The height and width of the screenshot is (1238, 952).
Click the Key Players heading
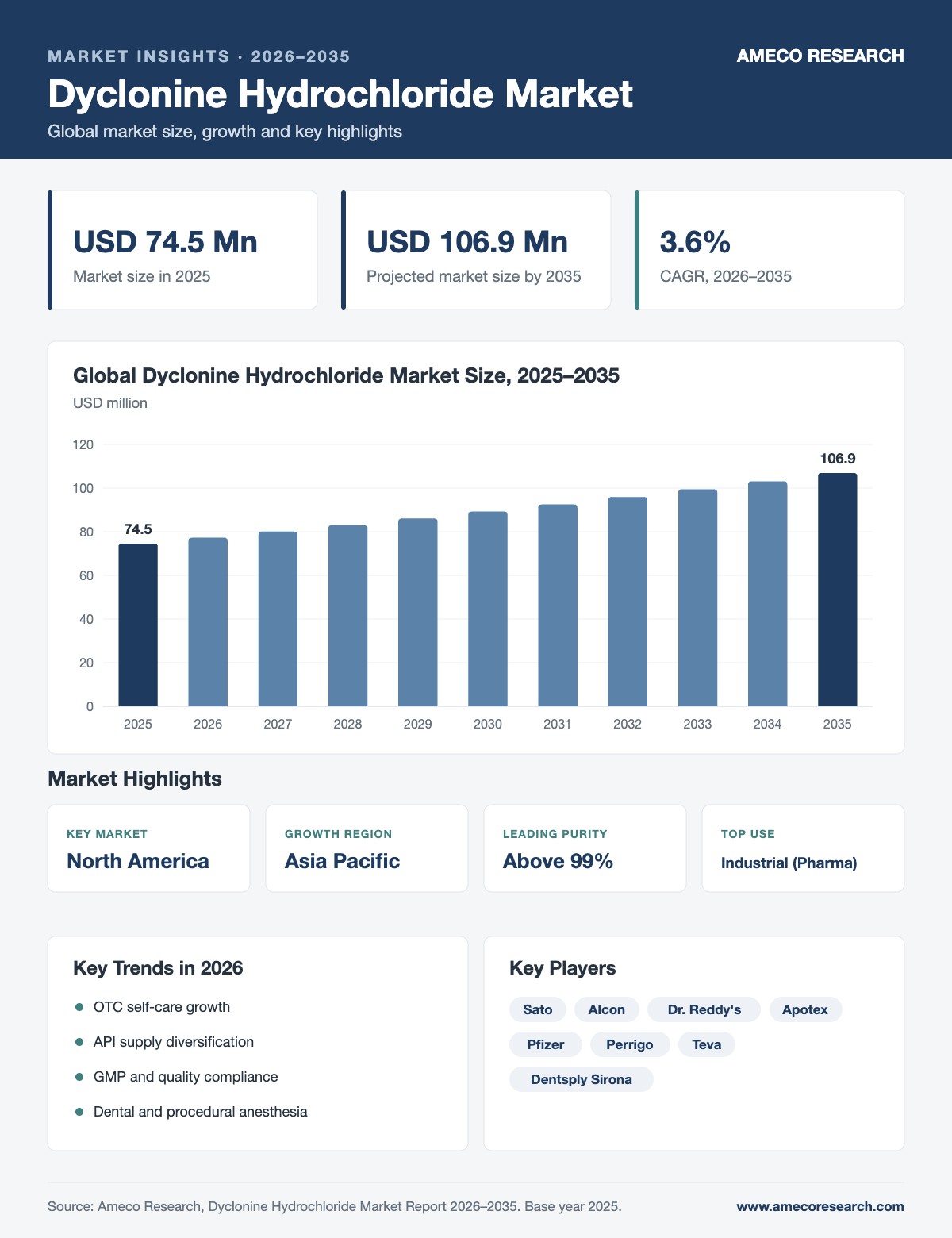tap(562, 968)
